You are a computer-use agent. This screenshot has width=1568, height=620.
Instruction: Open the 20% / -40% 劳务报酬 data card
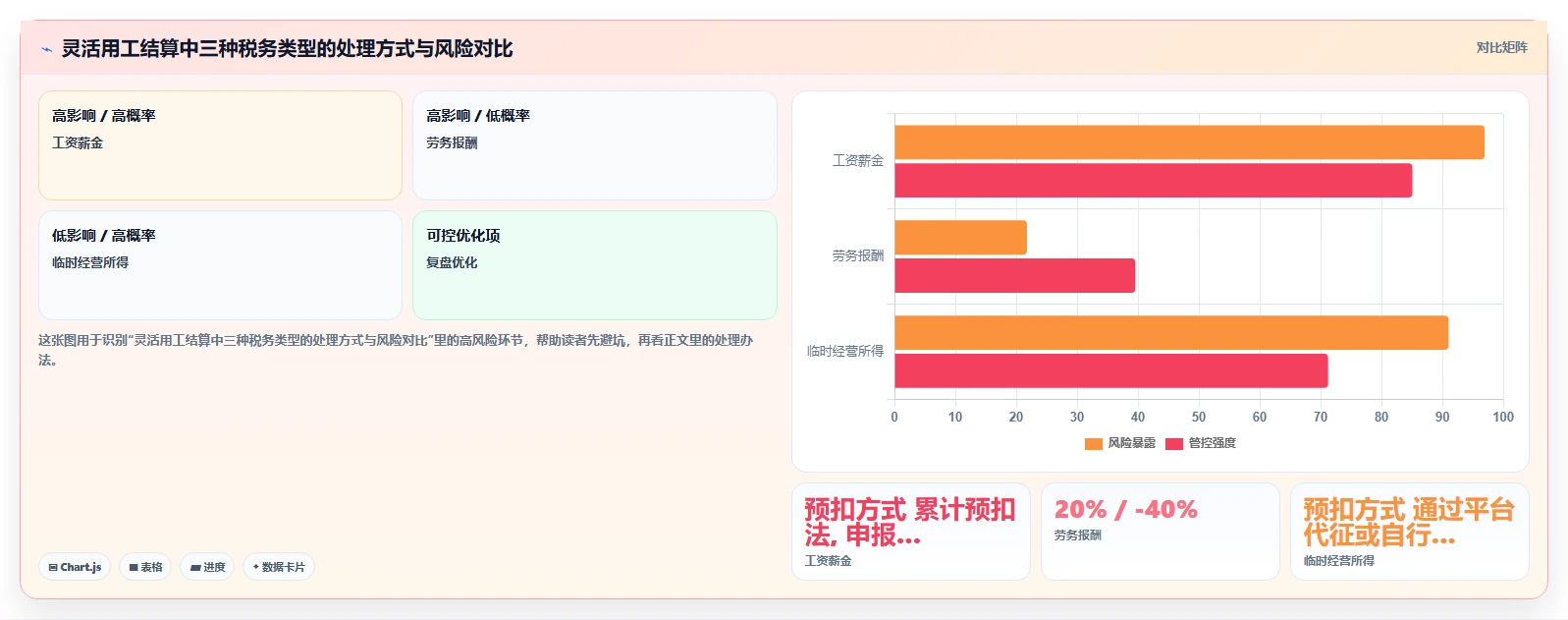click(x=1160, y=532)
